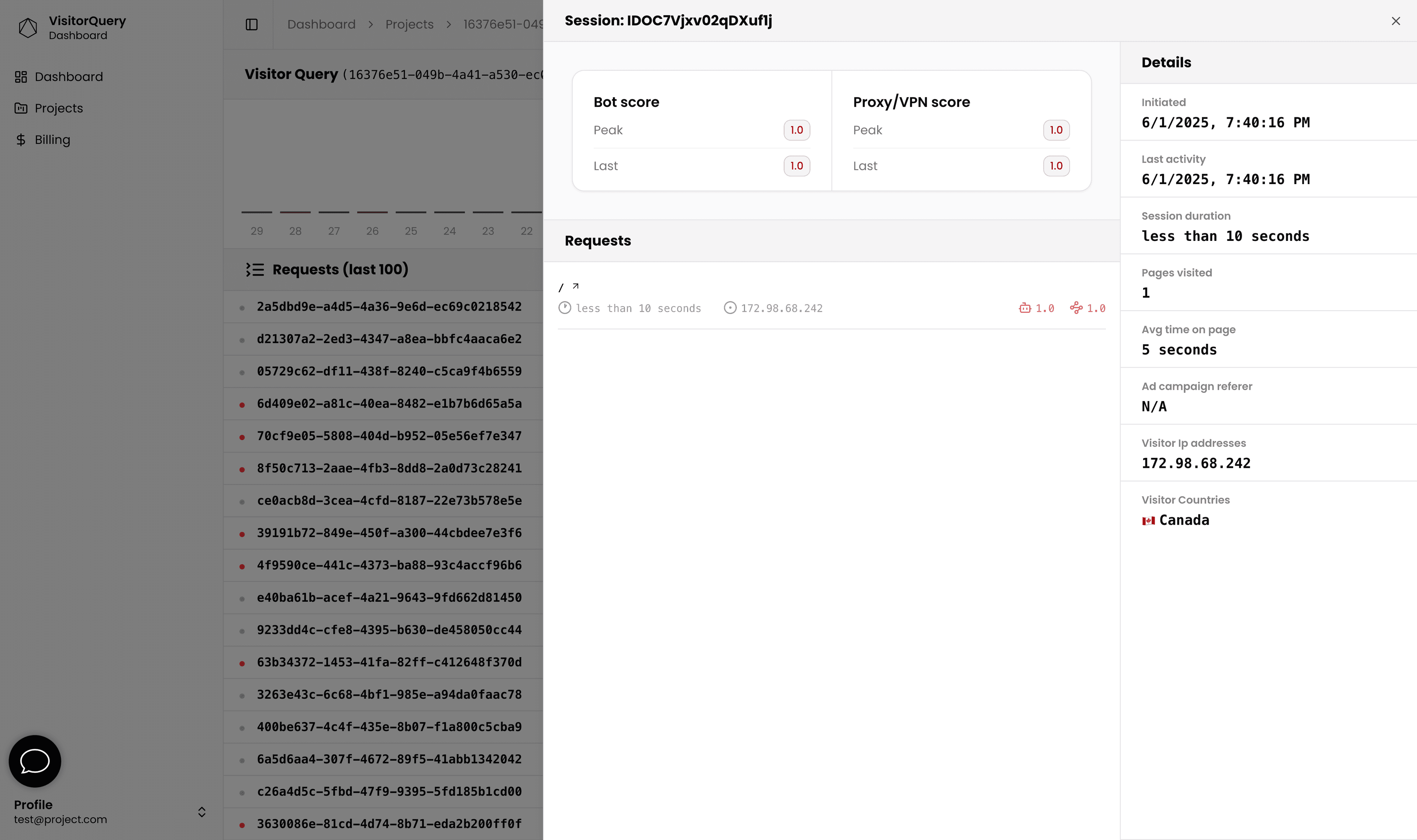Click the Projects folder icon

pos(21,108)
